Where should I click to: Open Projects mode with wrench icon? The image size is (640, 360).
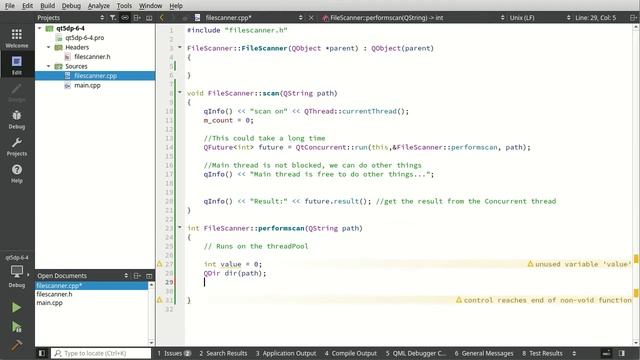(17, 147)
